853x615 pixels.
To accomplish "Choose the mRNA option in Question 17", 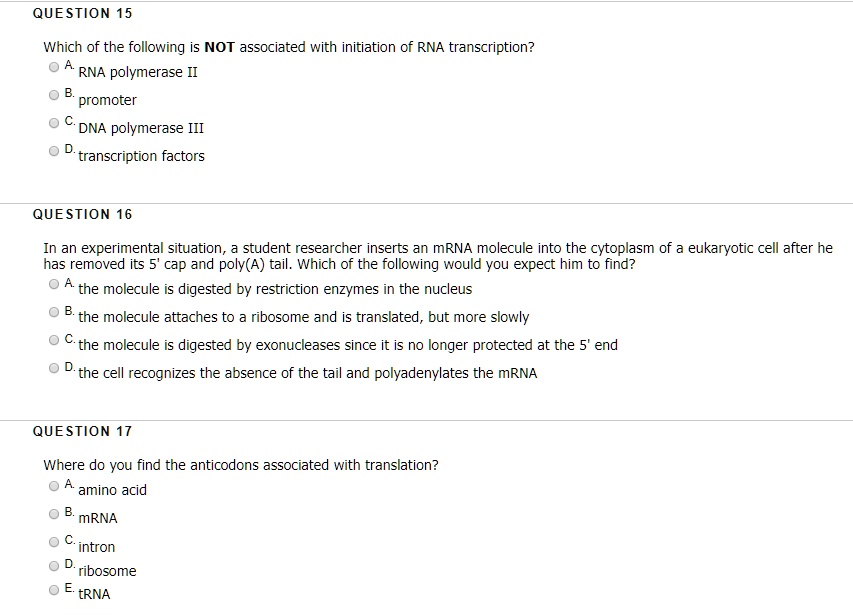I will pyautogui.click(x=53, y=512).
